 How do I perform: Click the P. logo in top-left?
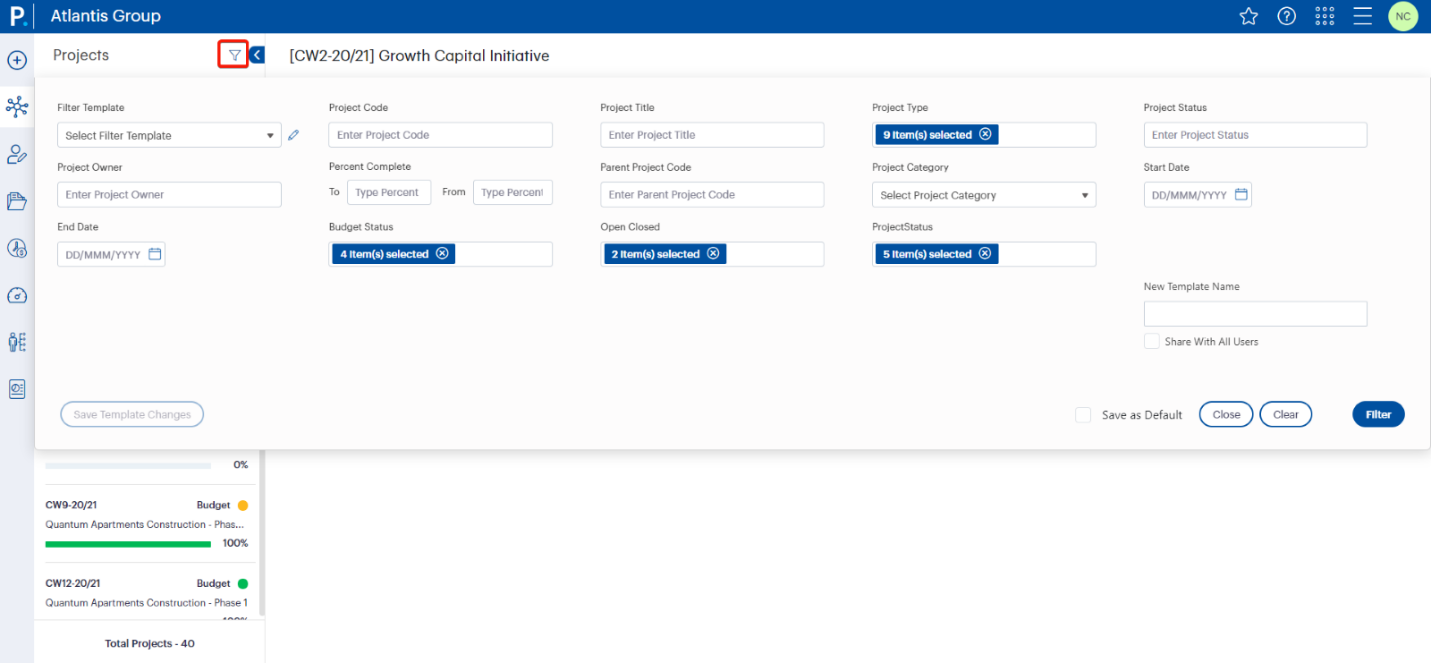17,16
